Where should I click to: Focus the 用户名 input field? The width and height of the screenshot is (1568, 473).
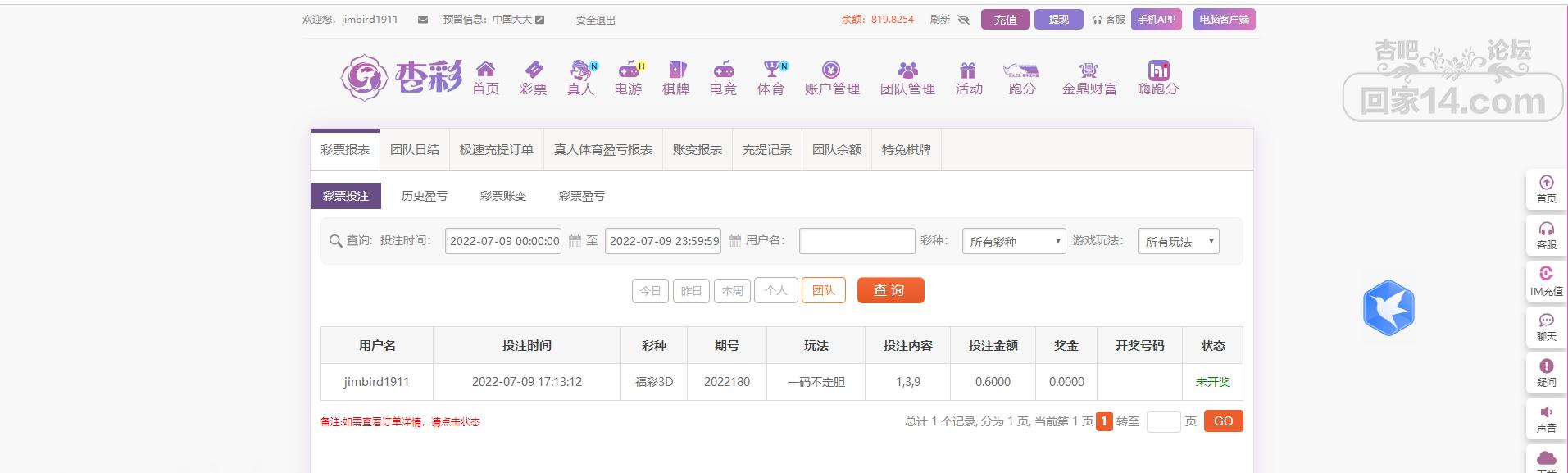[857, 241]
